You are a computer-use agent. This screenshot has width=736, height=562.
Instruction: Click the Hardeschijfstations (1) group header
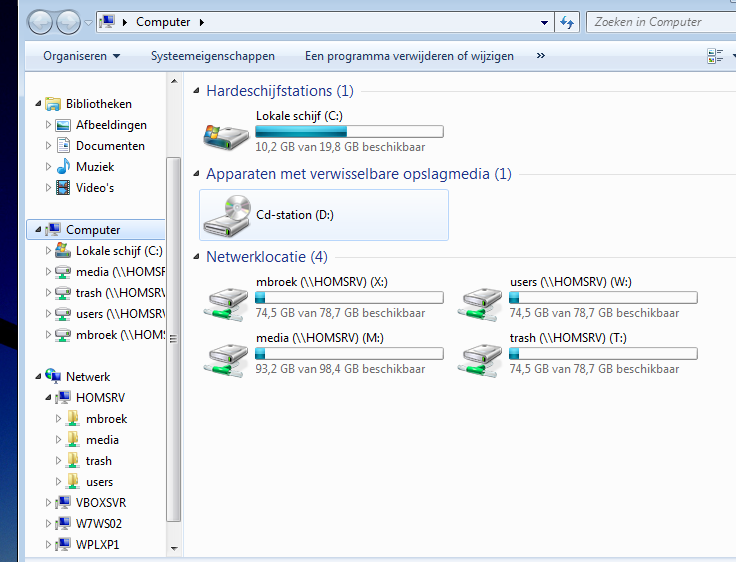(280, 91)
